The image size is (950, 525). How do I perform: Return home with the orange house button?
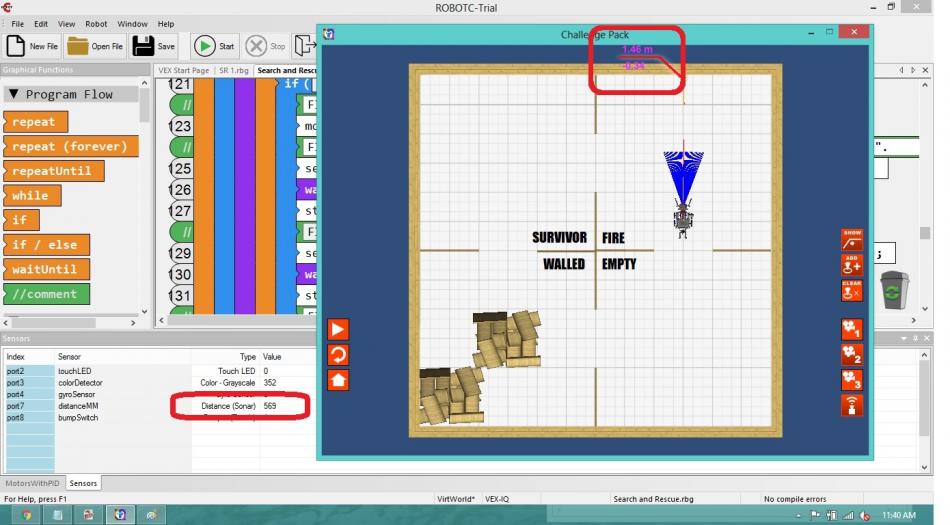click(x=338, y=380)
